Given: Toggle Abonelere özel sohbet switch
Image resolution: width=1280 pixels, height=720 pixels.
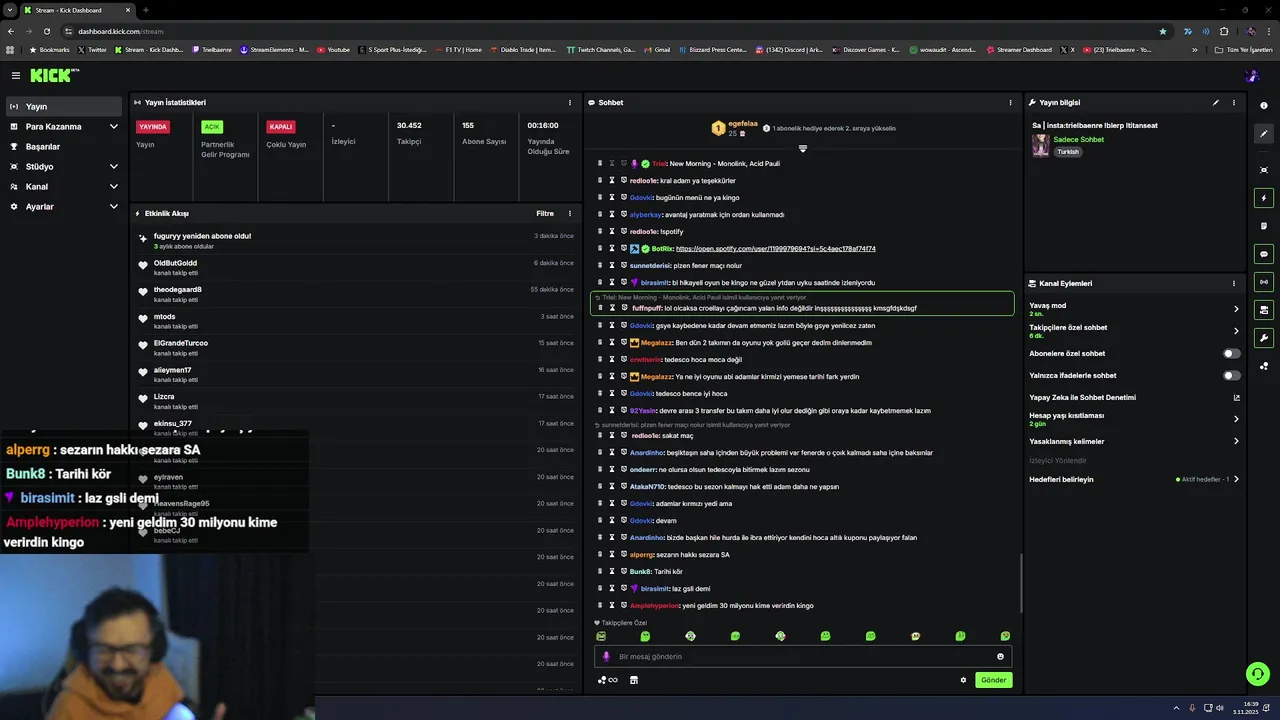Looking at the screenshot, I should [1232, 353].
